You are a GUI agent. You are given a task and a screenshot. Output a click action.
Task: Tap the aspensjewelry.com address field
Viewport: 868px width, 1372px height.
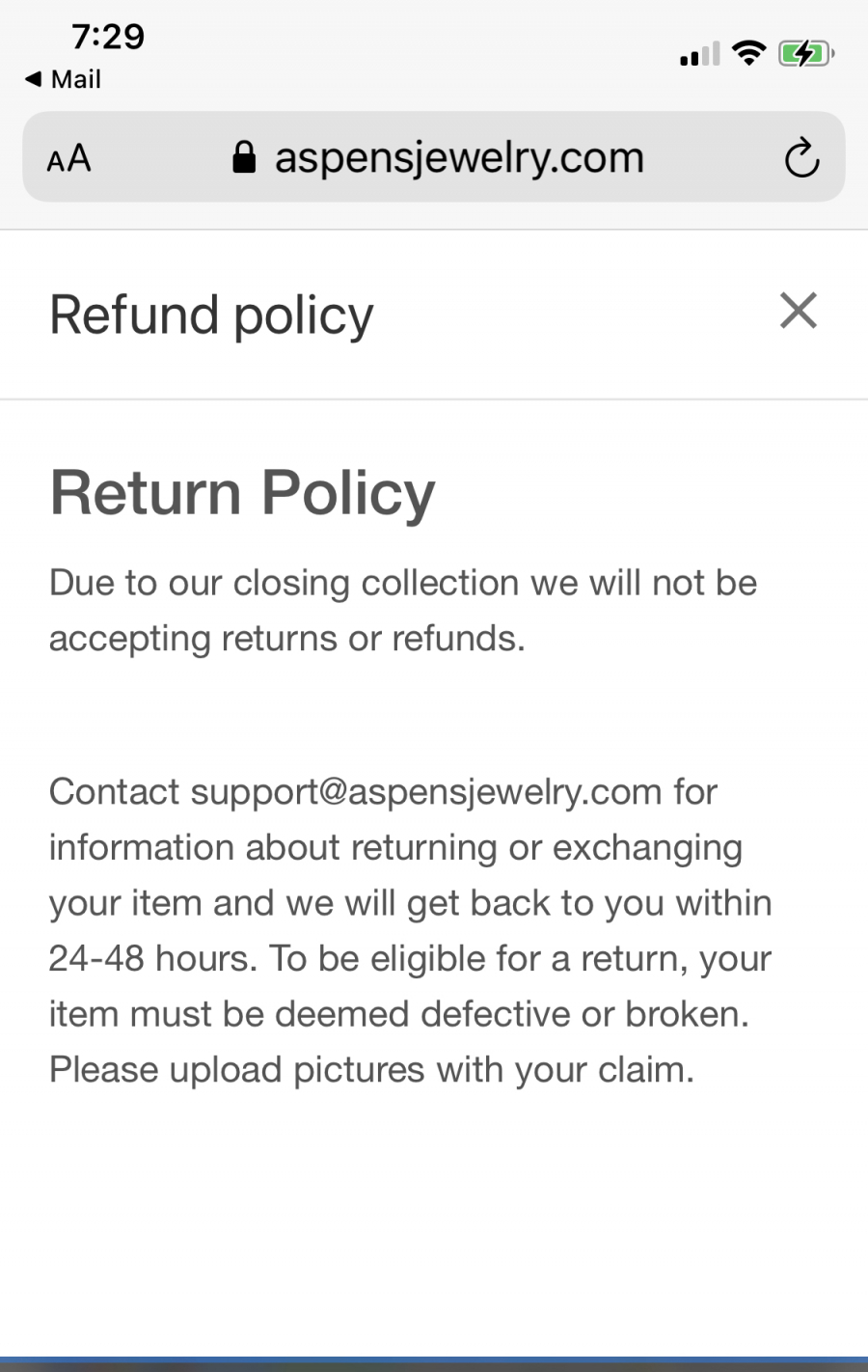click(459, 157)
